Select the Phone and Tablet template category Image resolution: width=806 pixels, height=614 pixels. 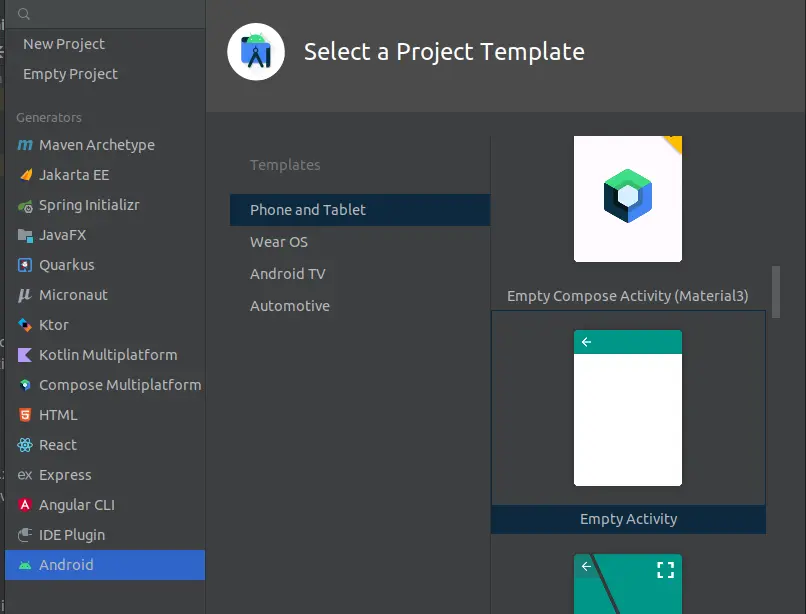coord(360,210)
